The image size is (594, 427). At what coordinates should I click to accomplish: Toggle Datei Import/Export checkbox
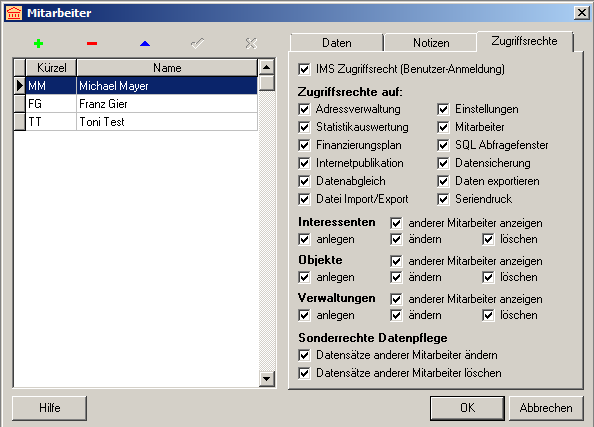pyautogui.click(x=304, y=199)
